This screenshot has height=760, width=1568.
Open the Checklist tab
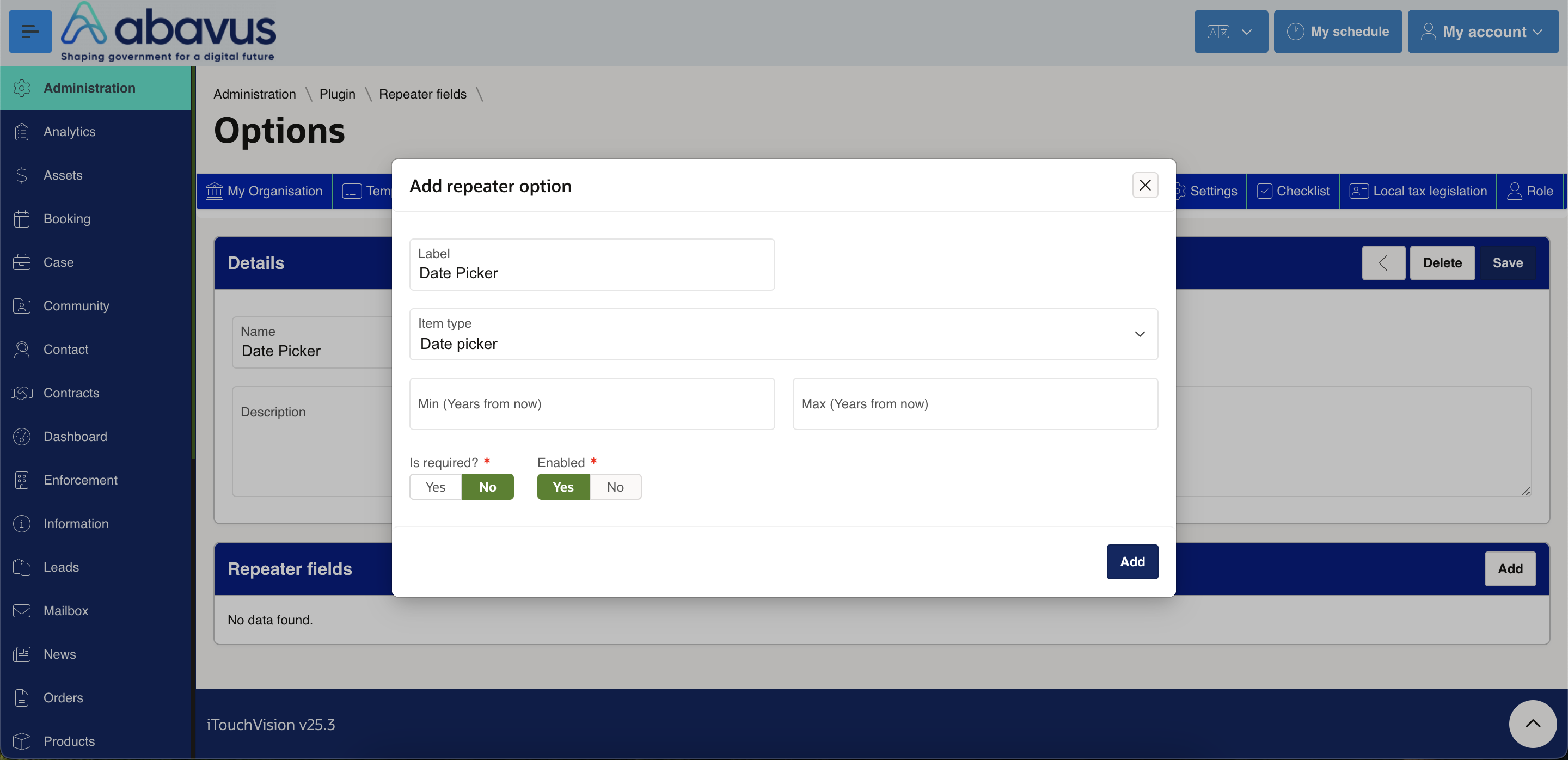click(1293, 191)
